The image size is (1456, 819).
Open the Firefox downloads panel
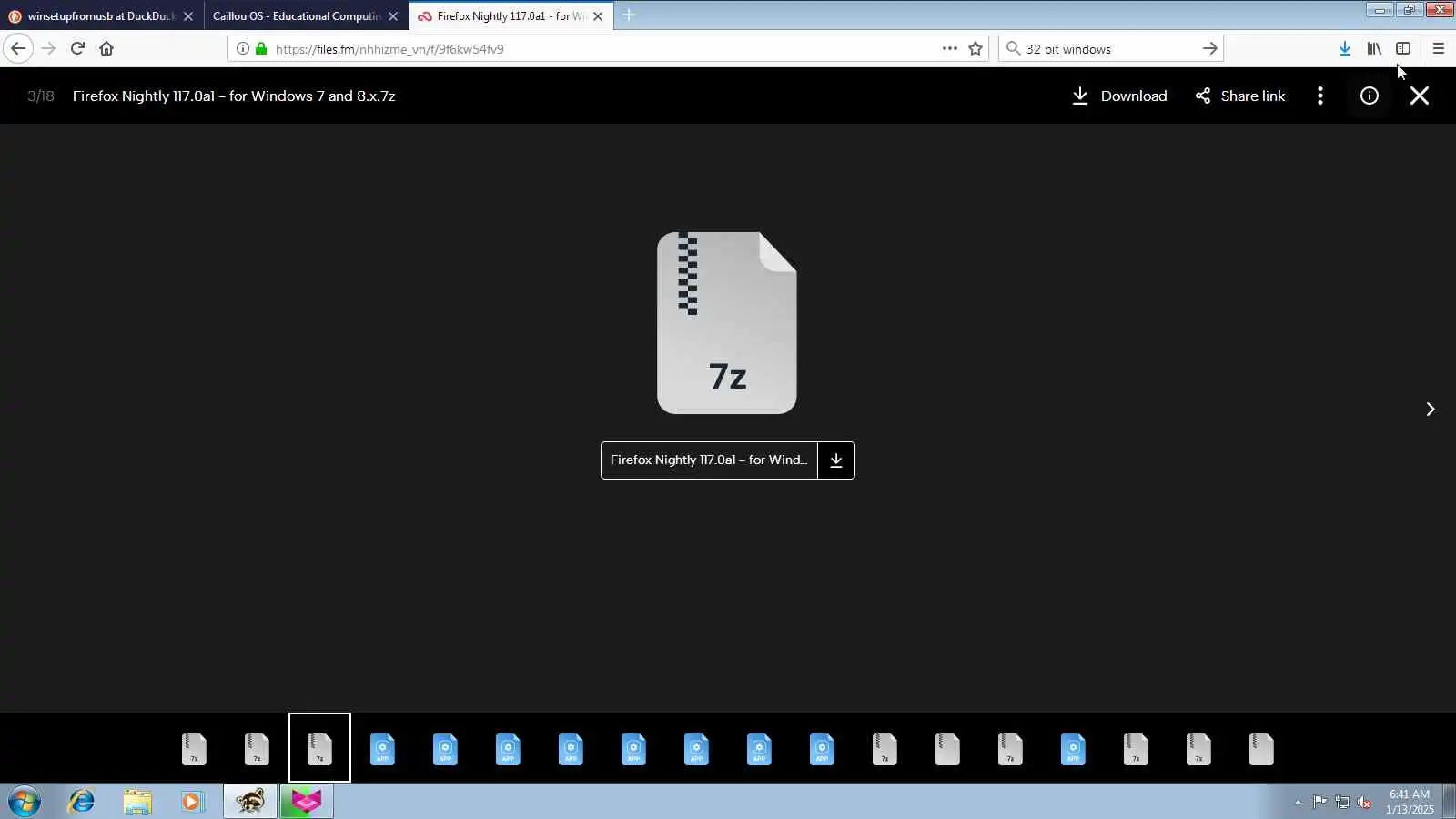[1344, 48]
